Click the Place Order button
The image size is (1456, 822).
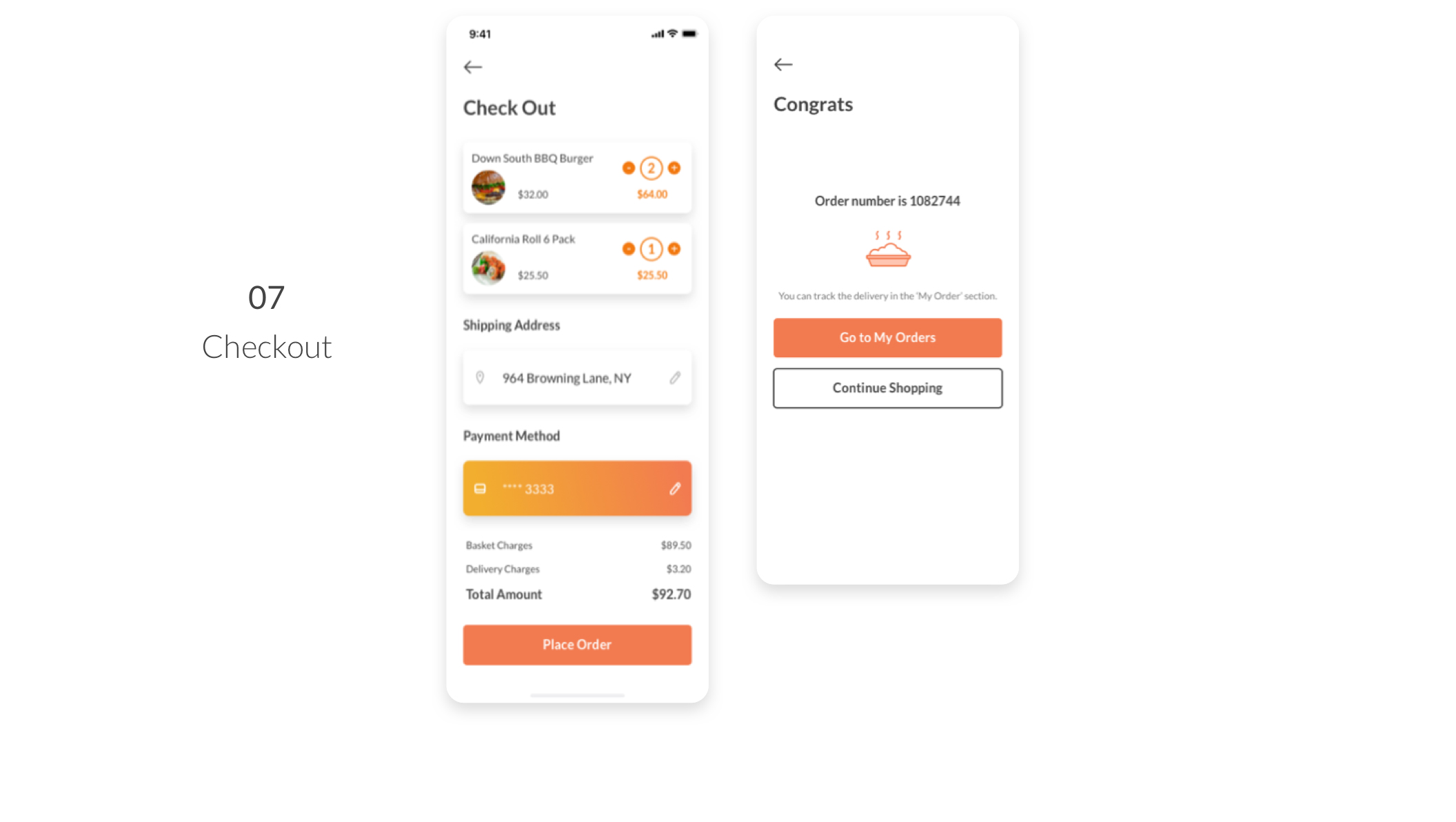tap(576, 644)
